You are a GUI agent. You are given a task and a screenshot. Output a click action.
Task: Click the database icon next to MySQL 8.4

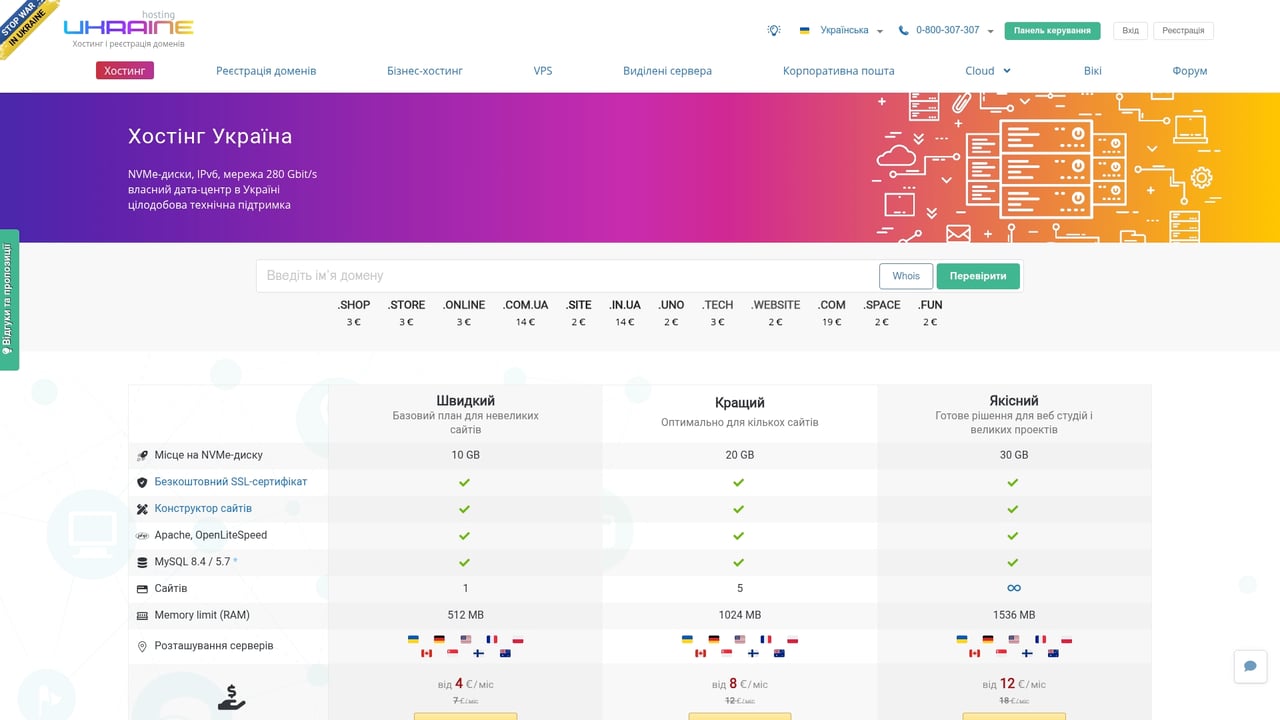pyautogui.click(x=141, y=561)
